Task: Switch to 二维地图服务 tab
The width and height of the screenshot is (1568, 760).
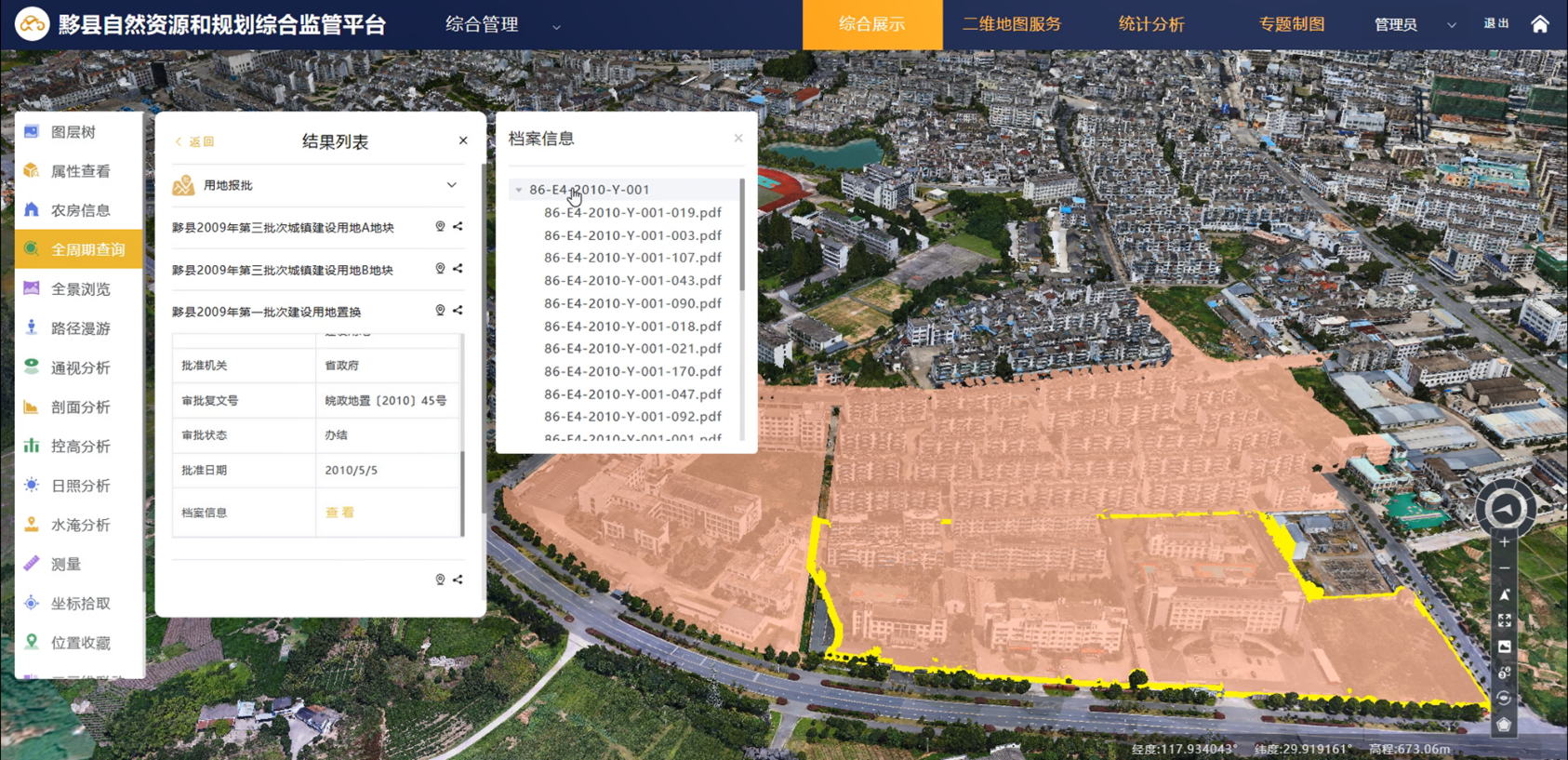Action: (x=1011, y=25)
